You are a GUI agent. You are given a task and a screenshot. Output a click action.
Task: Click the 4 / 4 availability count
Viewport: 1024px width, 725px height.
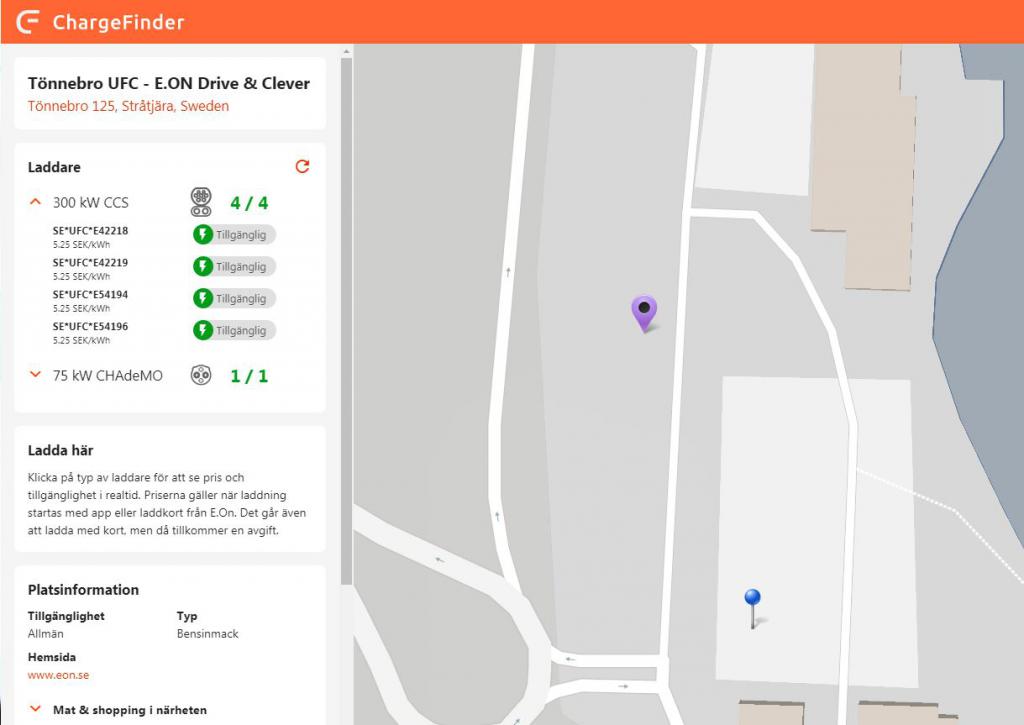pos(249,203)
